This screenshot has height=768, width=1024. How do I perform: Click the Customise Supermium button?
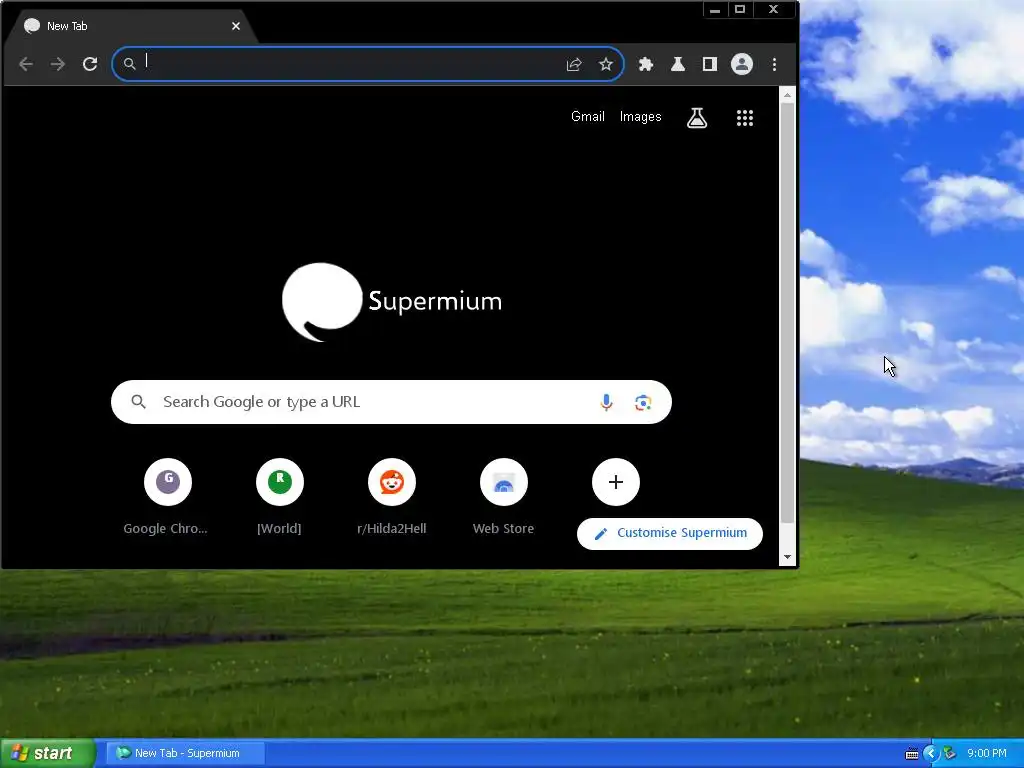tap(669, 534)
